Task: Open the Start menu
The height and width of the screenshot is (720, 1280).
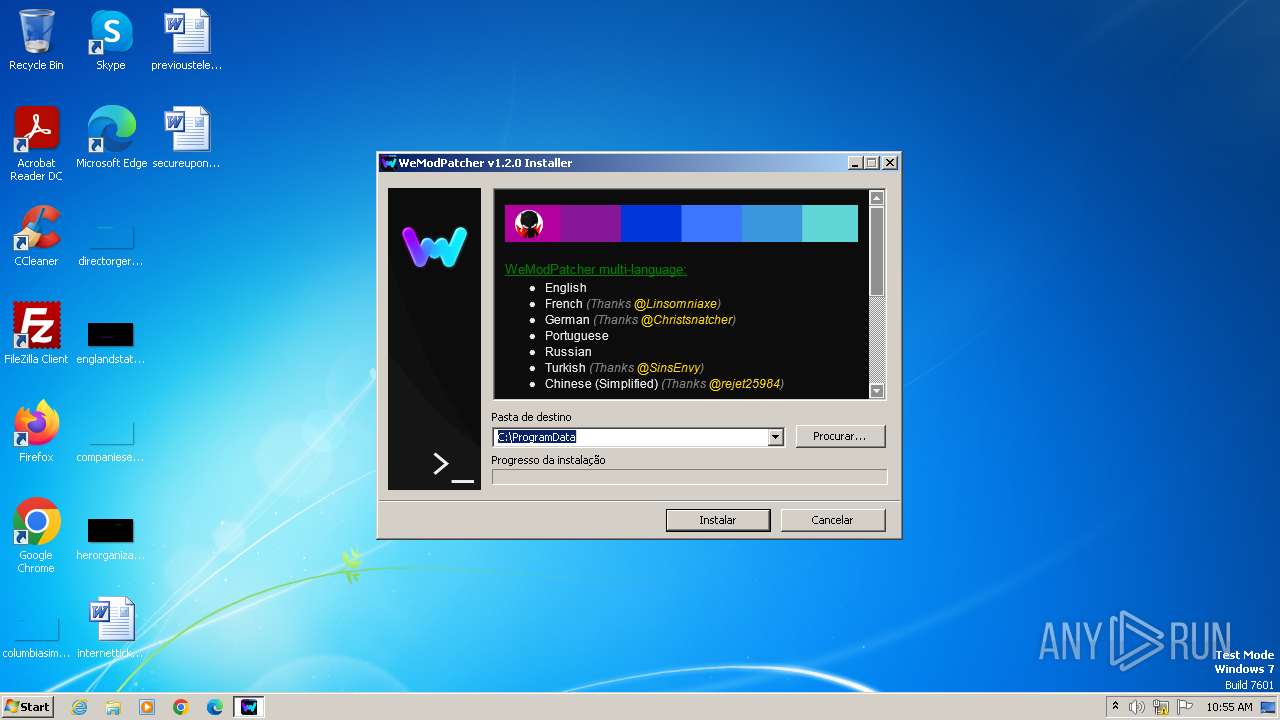Action: pos(28,707)
